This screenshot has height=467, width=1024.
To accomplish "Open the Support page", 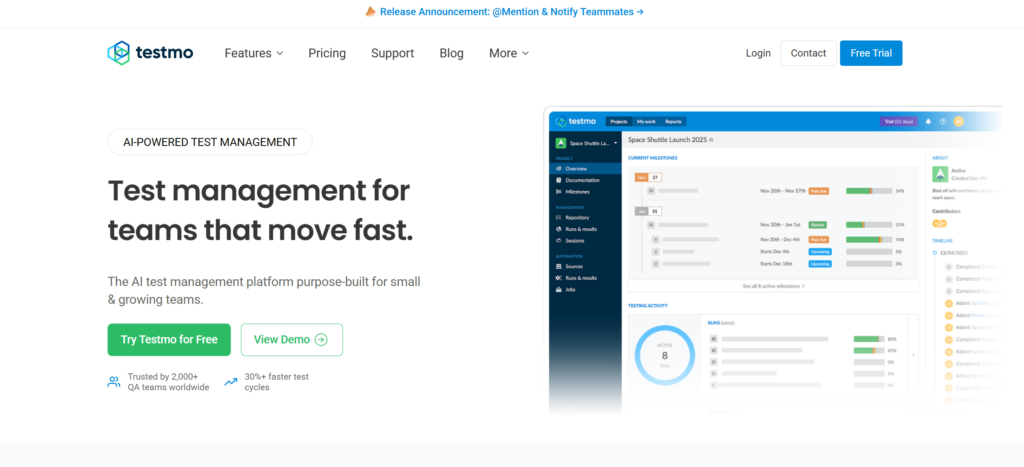I will [x=392, y=54].
